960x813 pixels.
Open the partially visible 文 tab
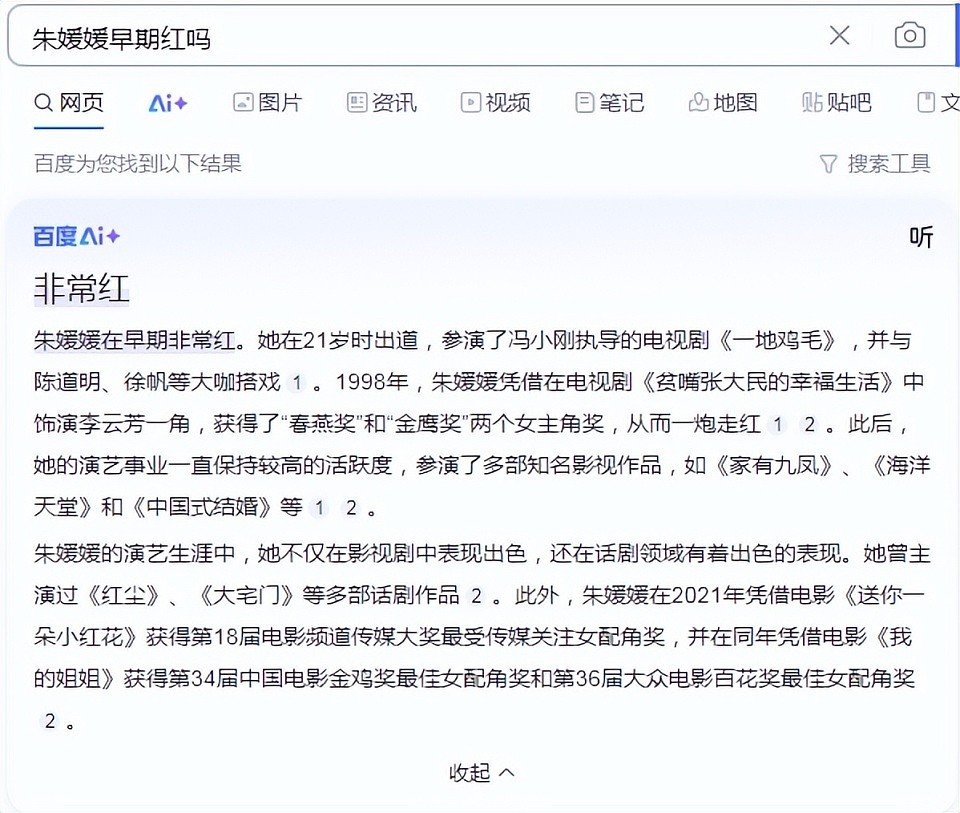point(938,102)
